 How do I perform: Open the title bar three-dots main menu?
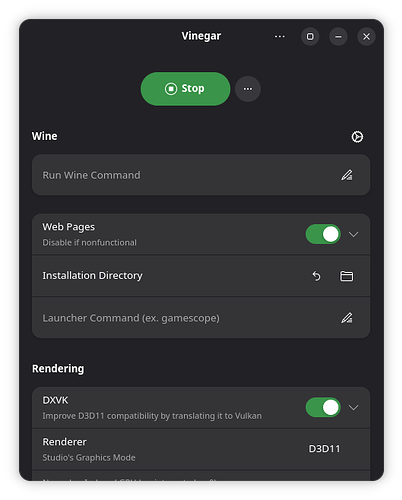279,36
